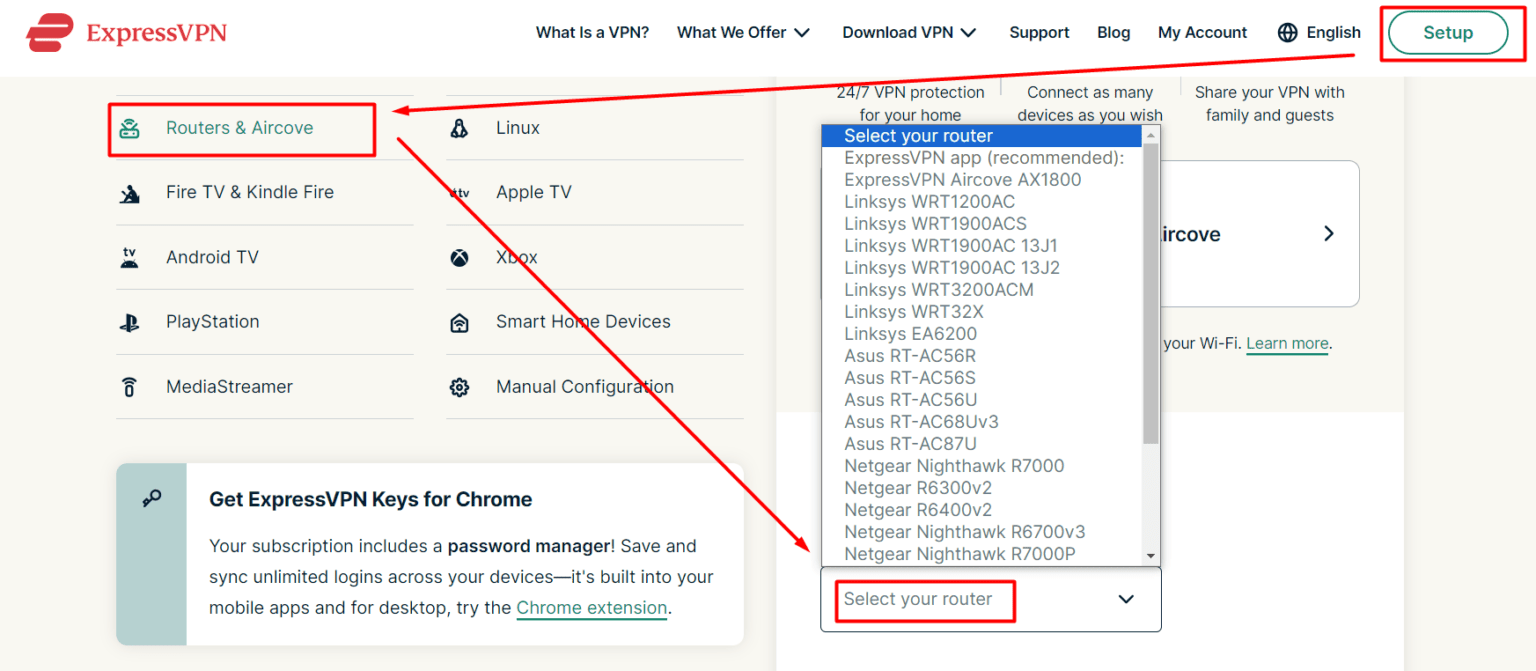The image size is (1536, 671).
Task: Click the ExpressVPN logo
Action: pyautogui.click(x=126, y=32)
